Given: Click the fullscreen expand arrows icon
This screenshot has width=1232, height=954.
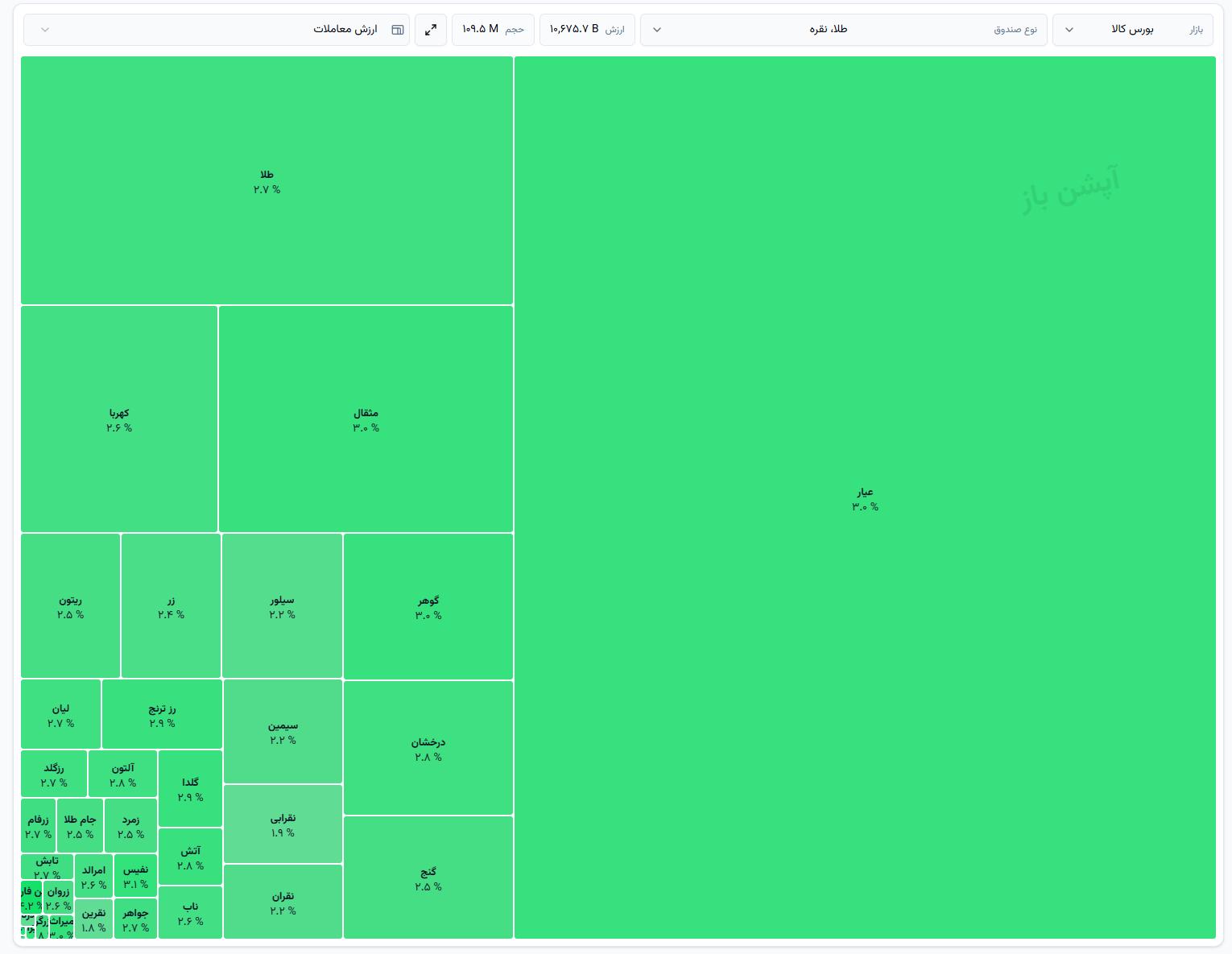Looking at the screenshot, I should coord(431,30).
